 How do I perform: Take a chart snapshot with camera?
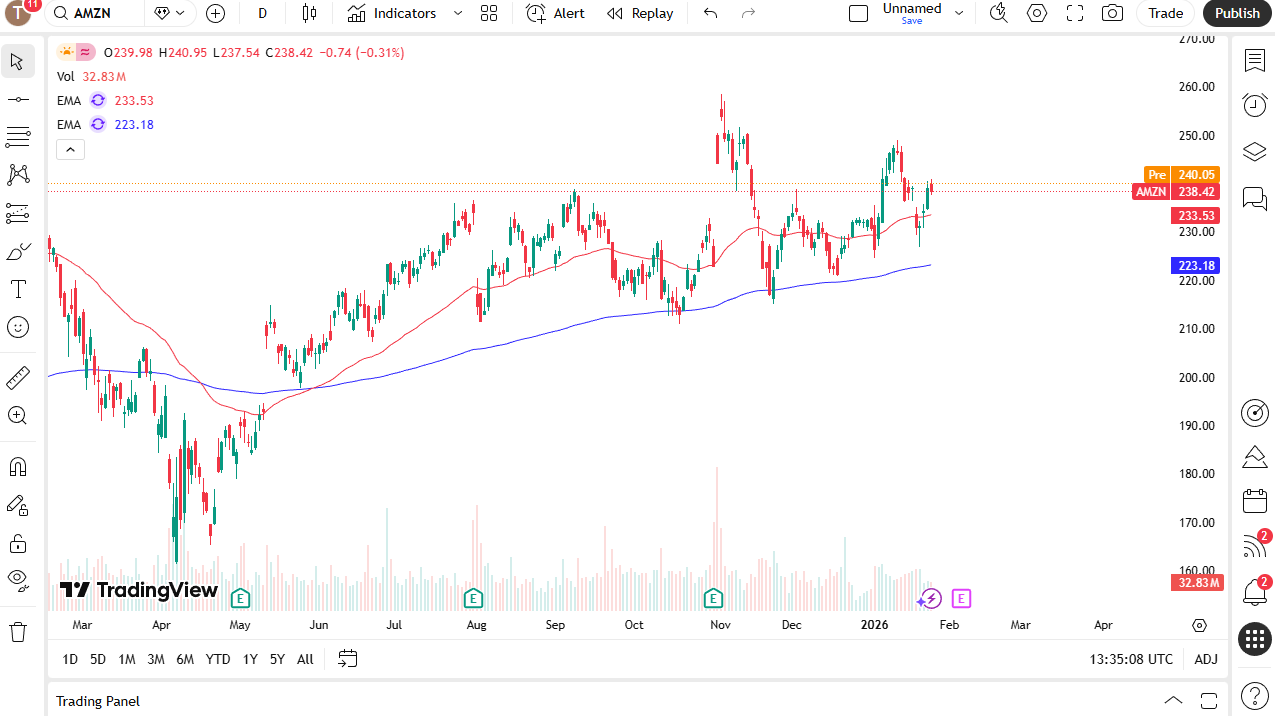[1112, 13]
